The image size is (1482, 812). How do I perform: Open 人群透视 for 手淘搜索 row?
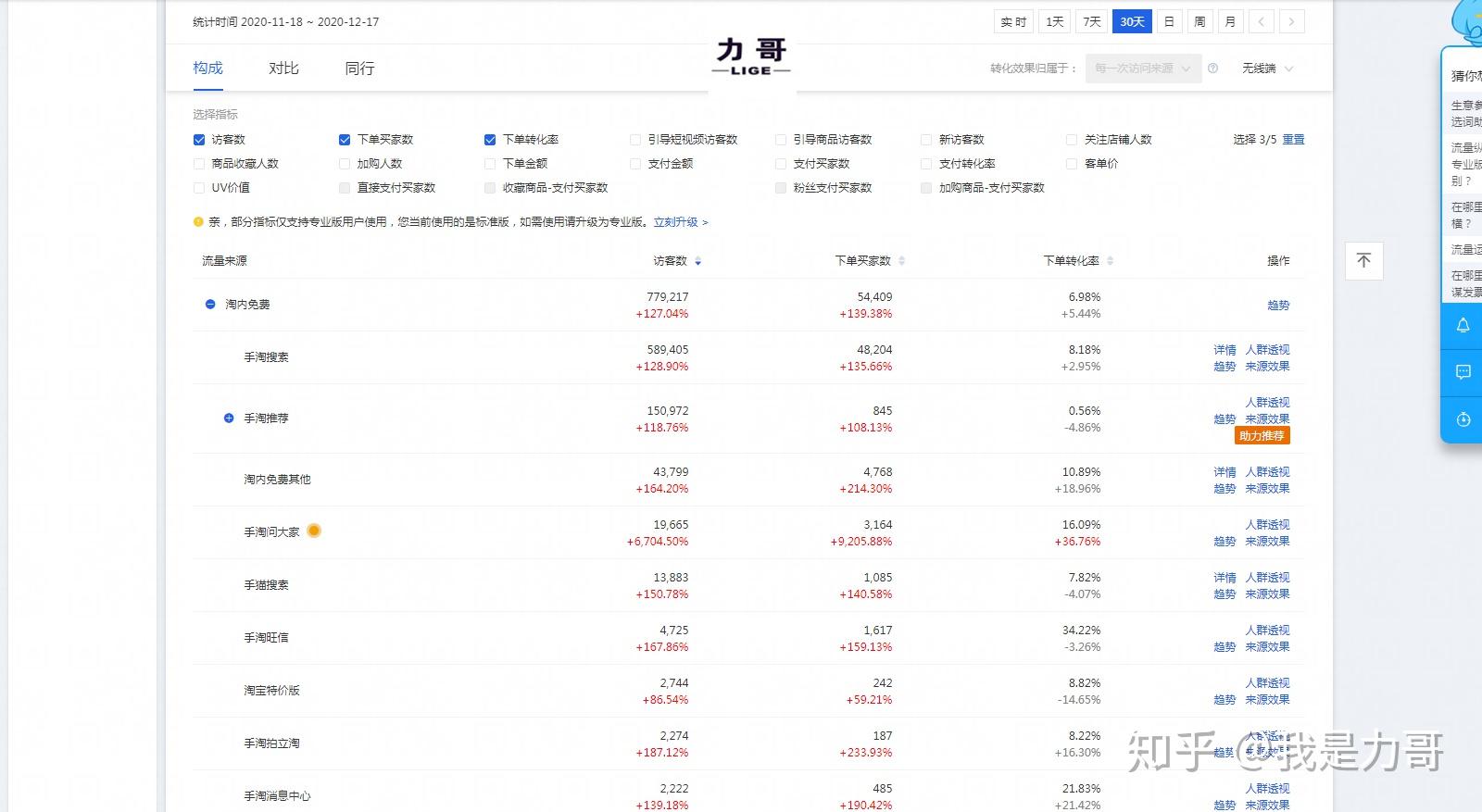1267,350
